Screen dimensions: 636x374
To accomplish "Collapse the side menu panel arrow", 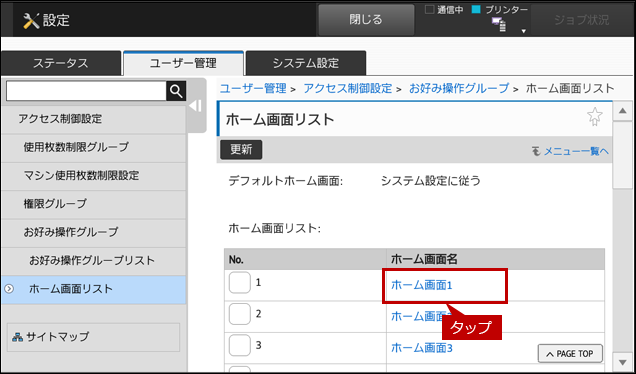I will [x=196, y=106].
